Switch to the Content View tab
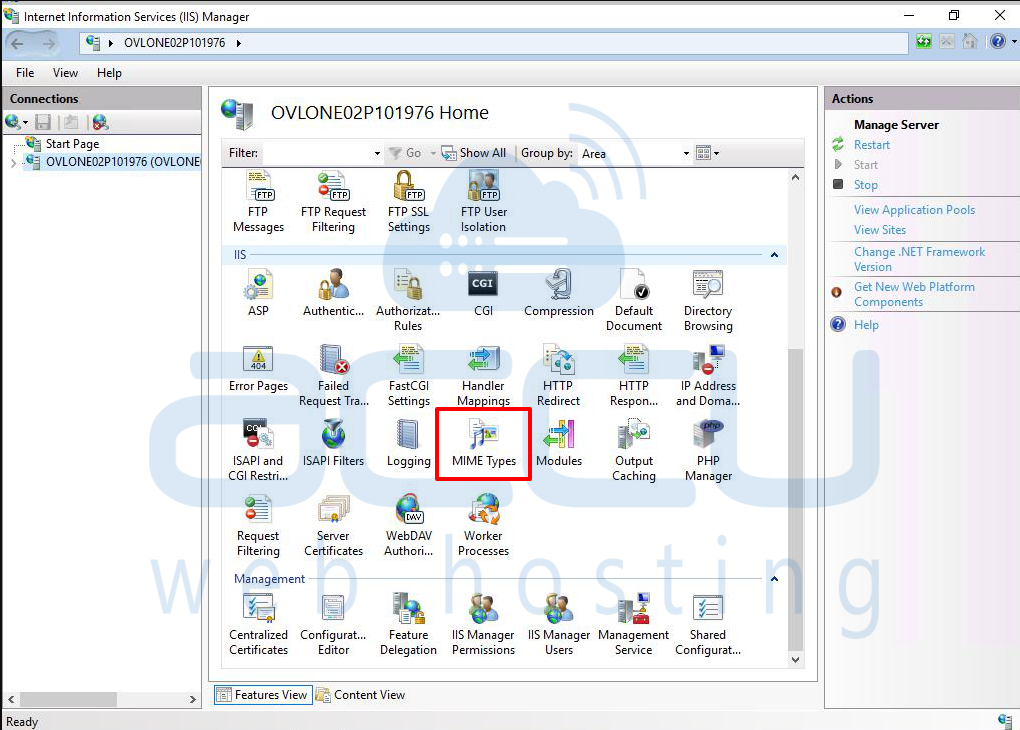Image resolution: width=1020 pixels, height=730 pixels. [360, 695]
